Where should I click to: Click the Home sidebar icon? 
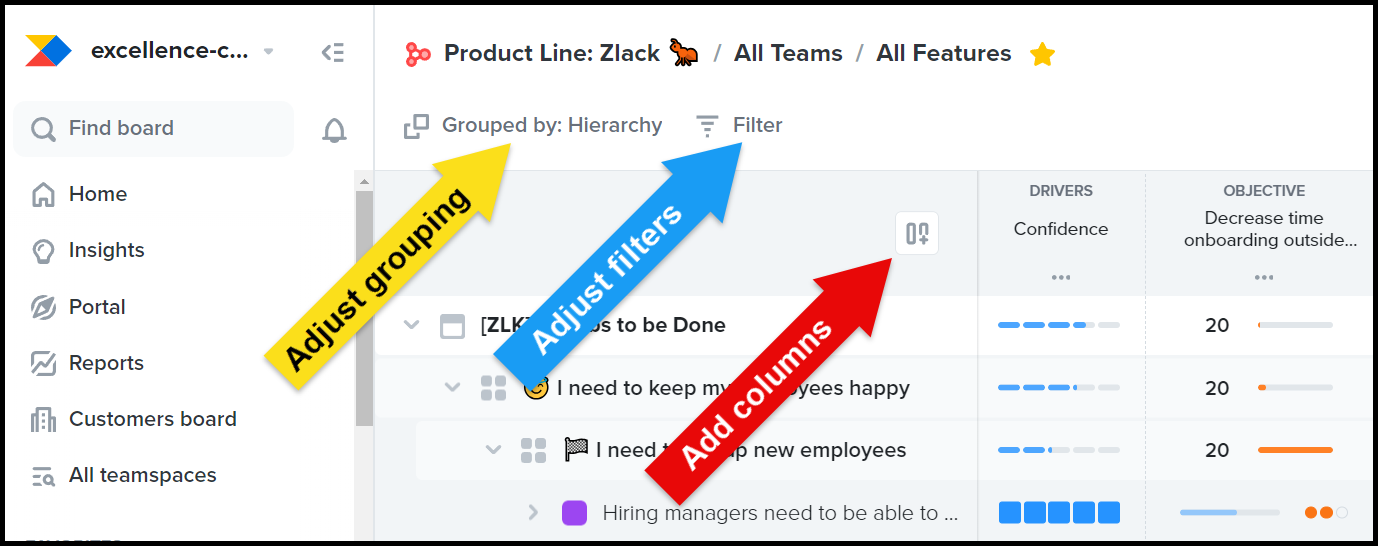43,194
